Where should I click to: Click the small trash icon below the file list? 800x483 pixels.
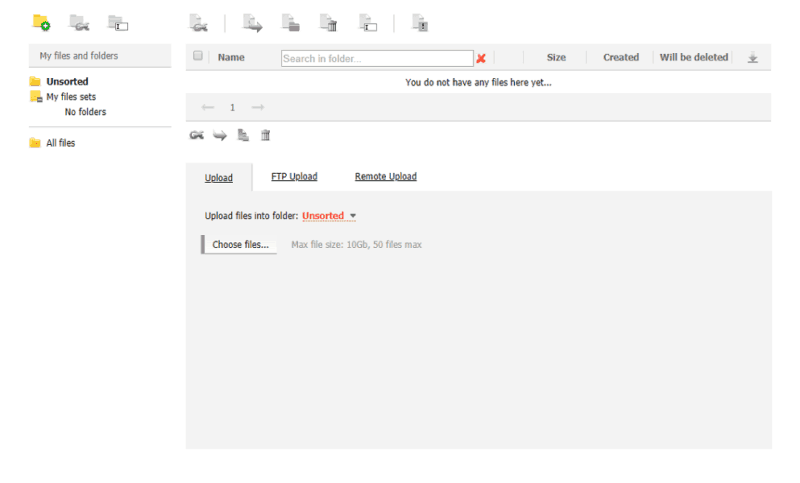[265, 135]
